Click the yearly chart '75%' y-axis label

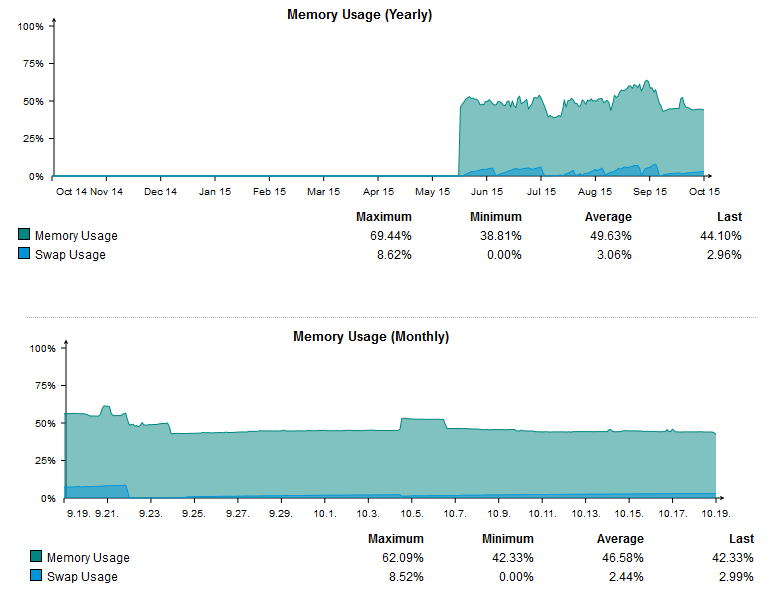33,64
